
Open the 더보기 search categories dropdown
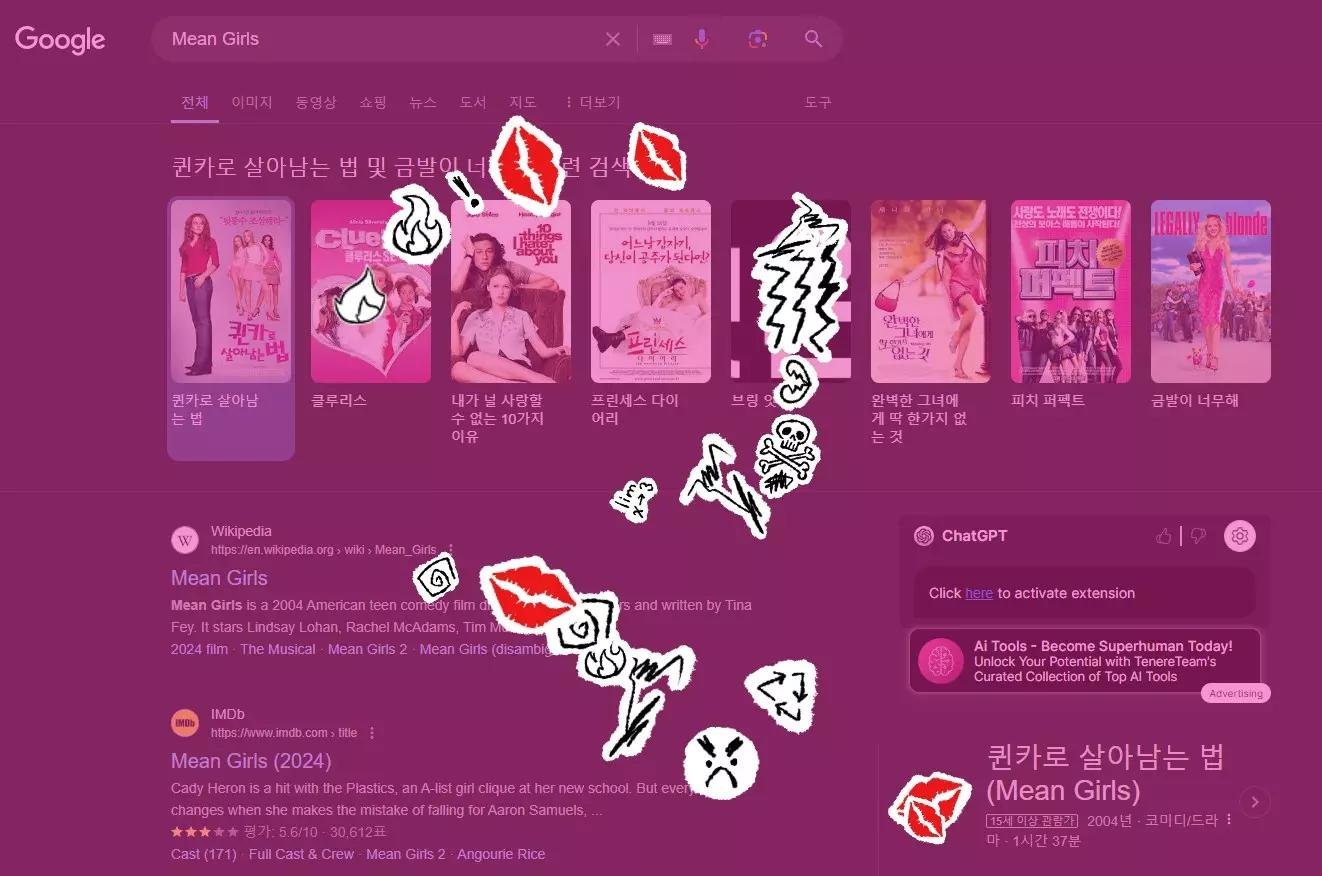tap(596, 102)
